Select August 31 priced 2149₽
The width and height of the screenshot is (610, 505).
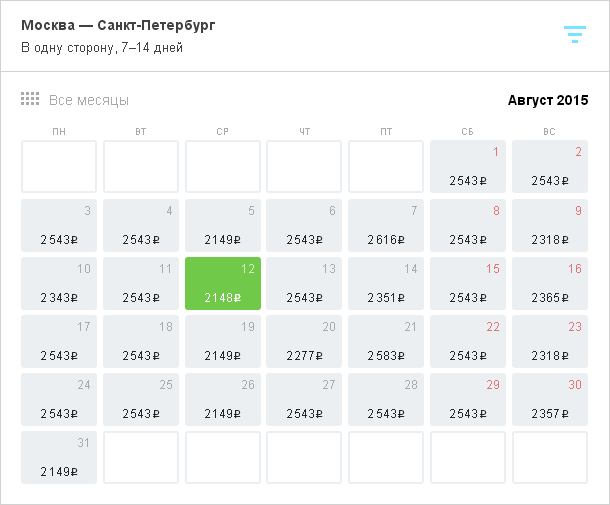pos(59,458)
